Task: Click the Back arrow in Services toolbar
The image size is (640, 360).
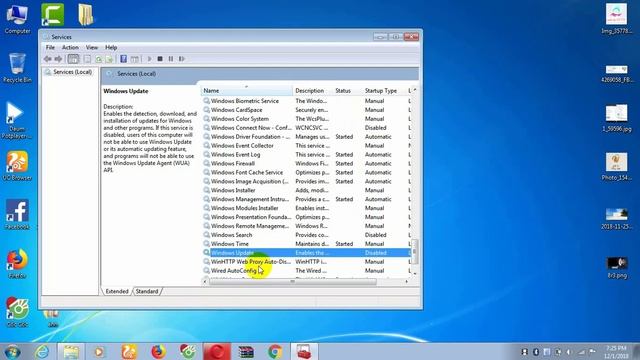Action: (48, 59)
